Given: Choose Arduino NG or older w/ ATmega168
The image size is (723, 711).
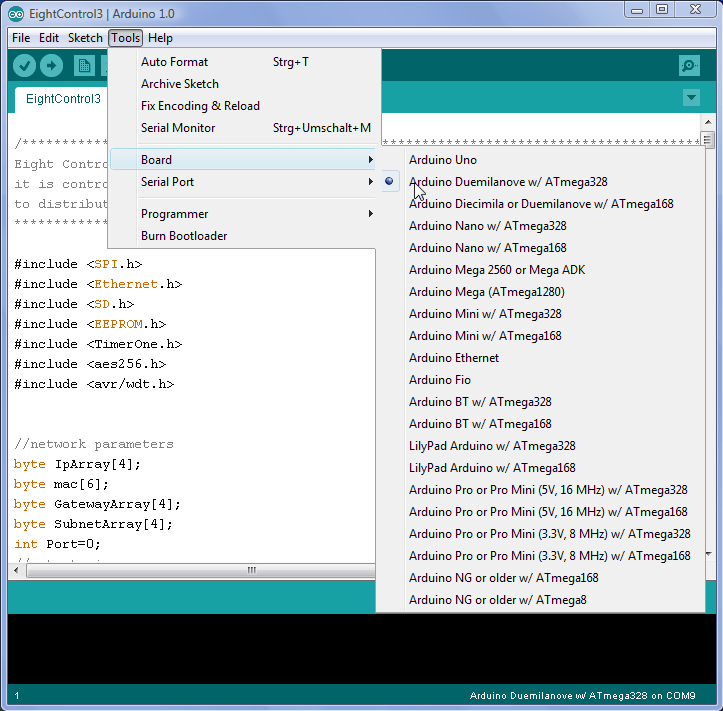Looking at the screenshot, I should click(x=540, y=578).
